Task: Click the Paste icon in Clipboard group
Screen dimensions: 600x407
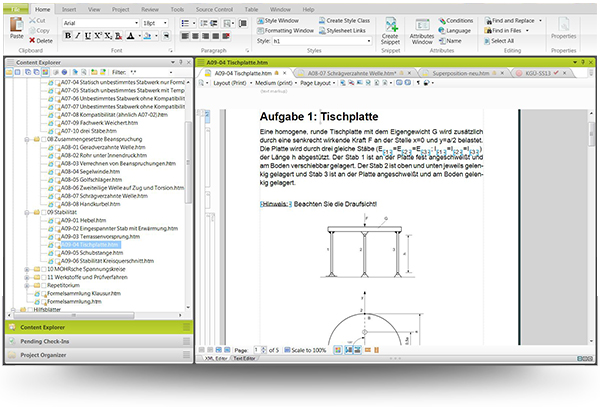Action: [x=16, y=25]
